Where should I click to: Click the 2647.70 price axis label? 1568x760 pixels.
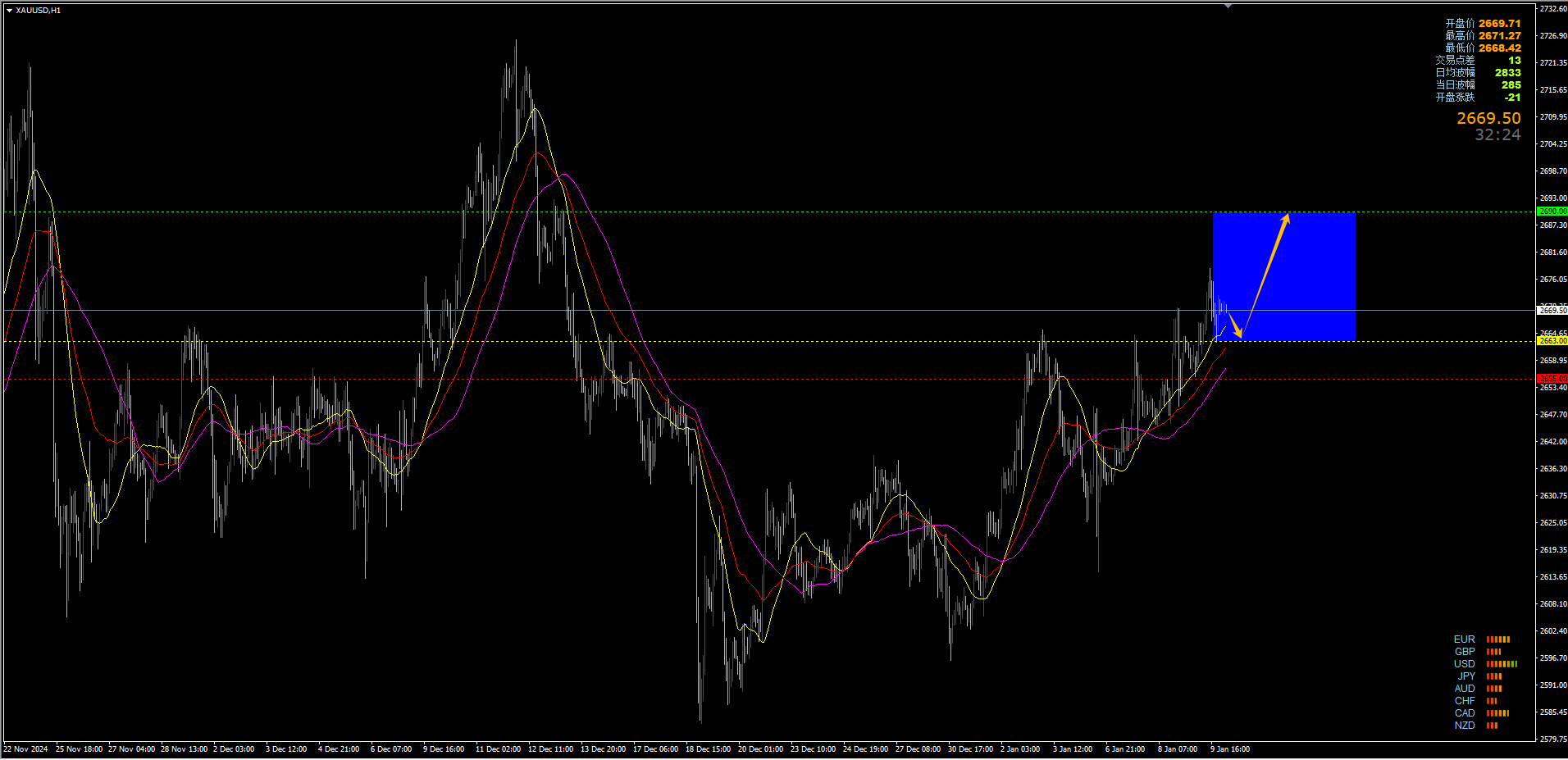coord(1553,415)
